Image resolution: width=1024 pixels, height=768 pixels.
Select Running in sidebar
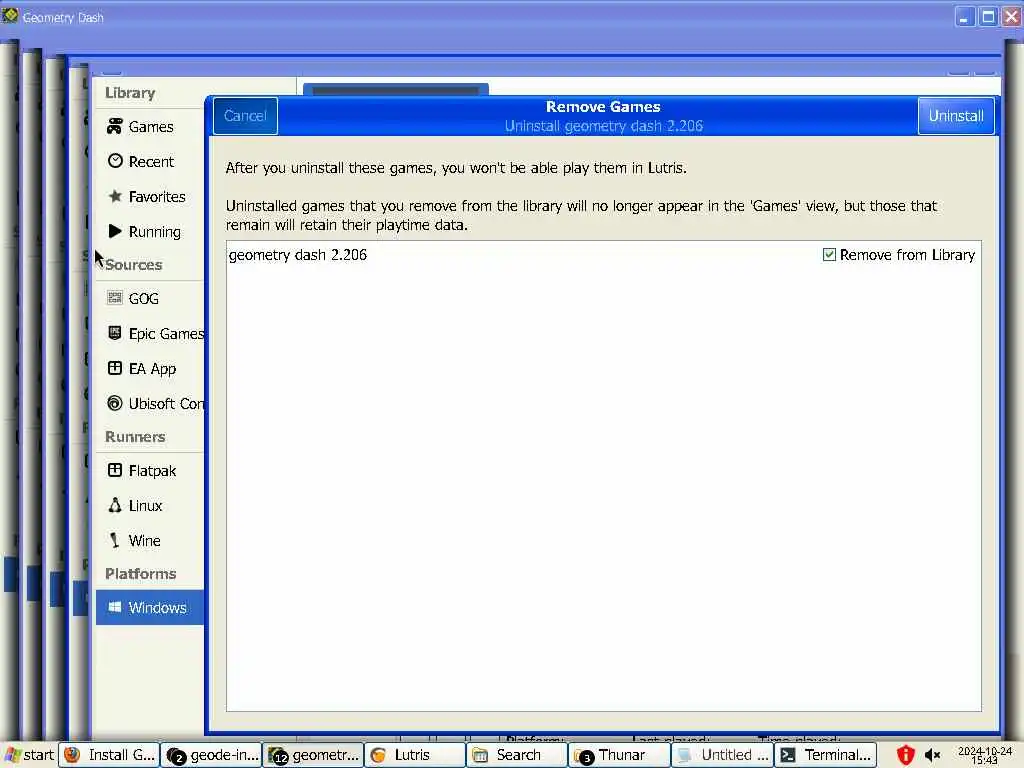[x=150, y=231]
